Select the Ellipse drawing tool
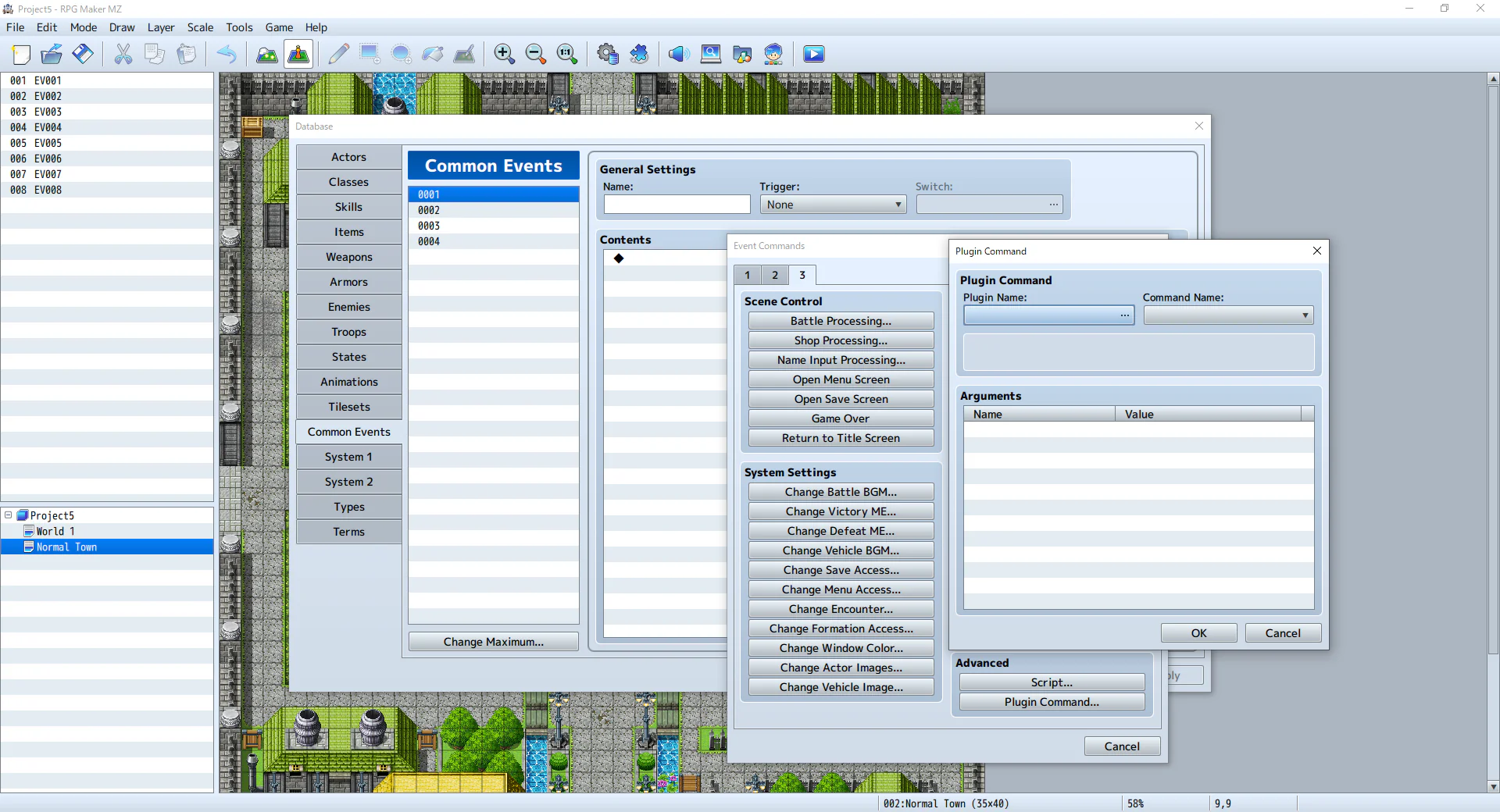Screen dimensions: 1500x812 tap(402, 54)
